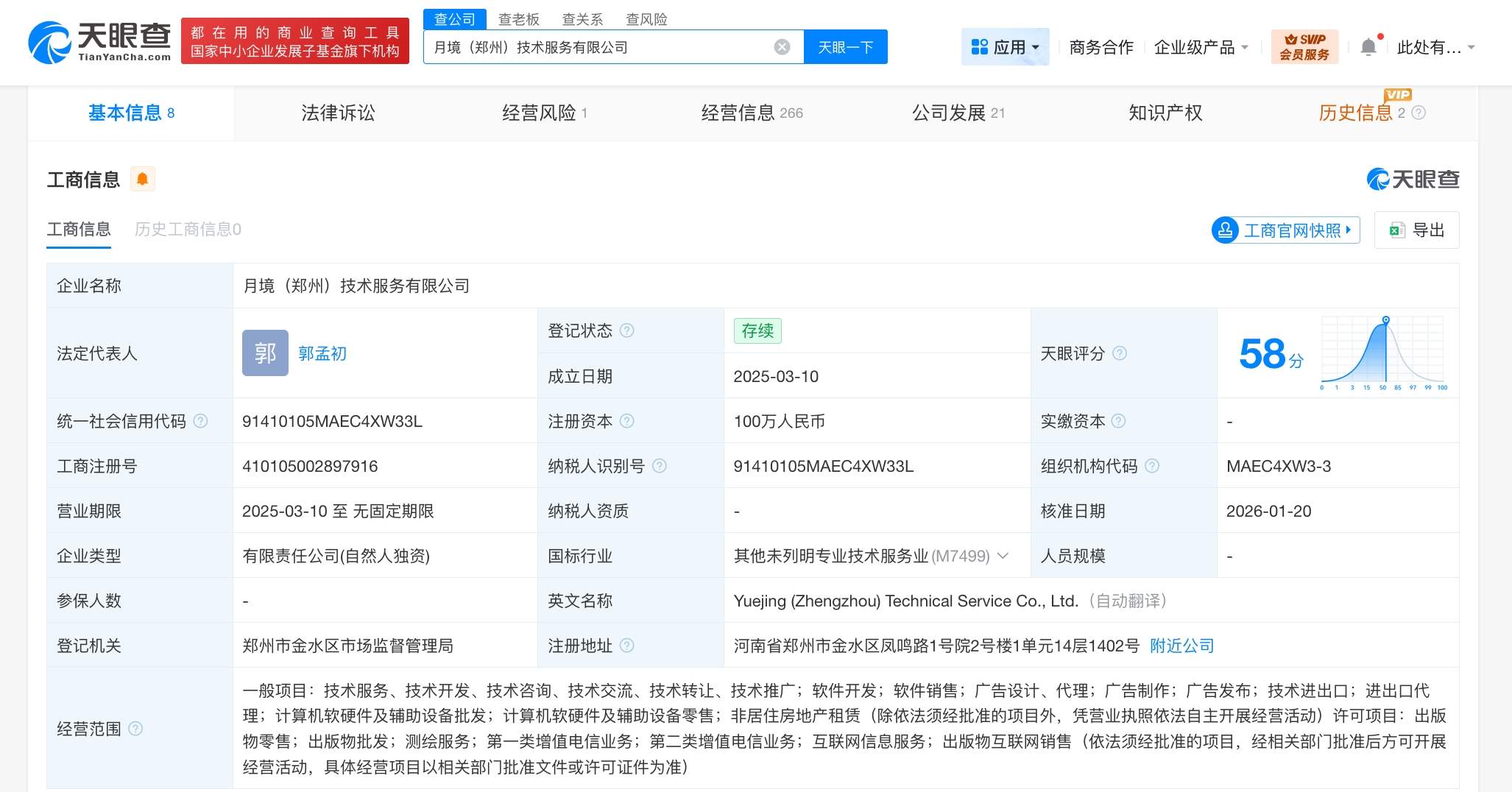Image resolution: width=1512 pixels, height=792 pixels.
Task: Click the SVIP 会员服务 badge
Action: coord(1304,47)
